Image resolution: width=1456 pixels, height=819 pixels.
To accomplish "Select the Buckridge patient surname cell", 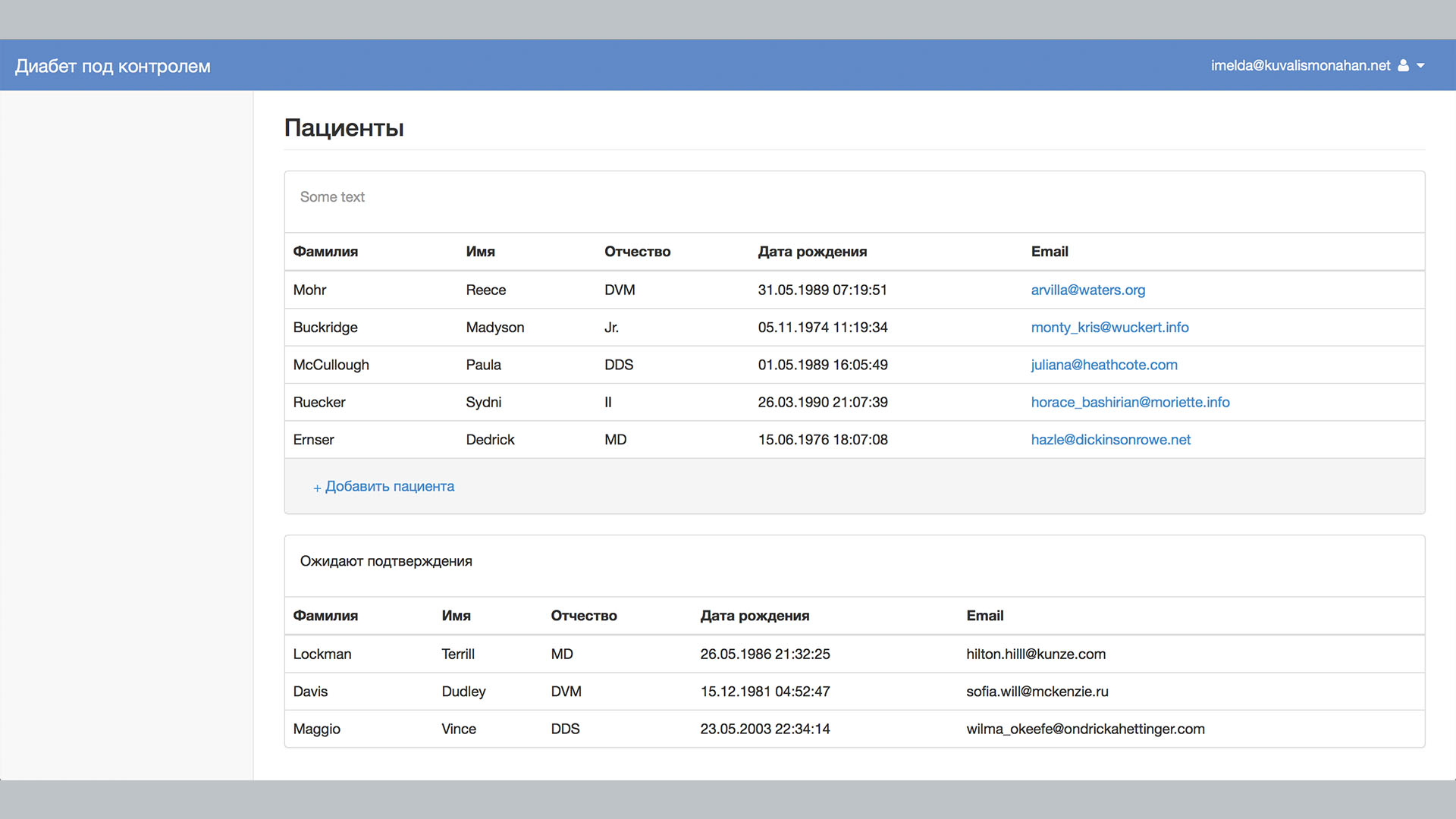I will [x=325, y=328].
